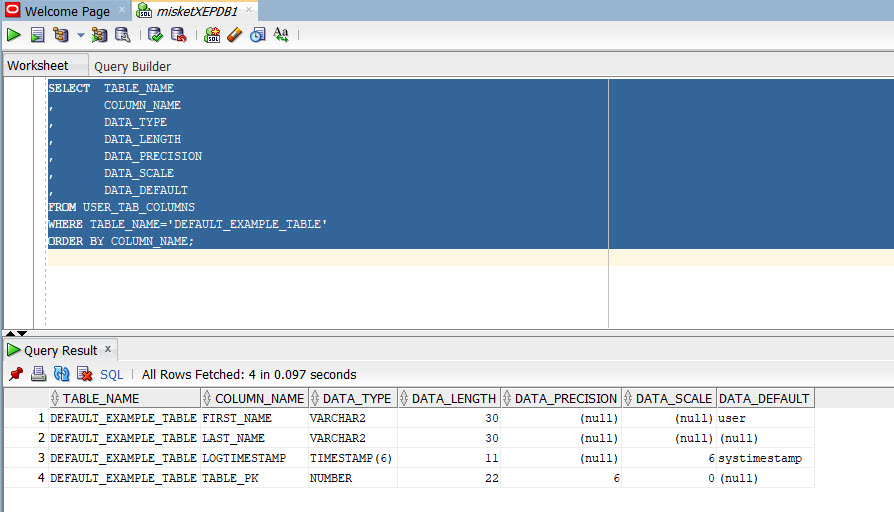Select the TABLE_PK cell

254,478
